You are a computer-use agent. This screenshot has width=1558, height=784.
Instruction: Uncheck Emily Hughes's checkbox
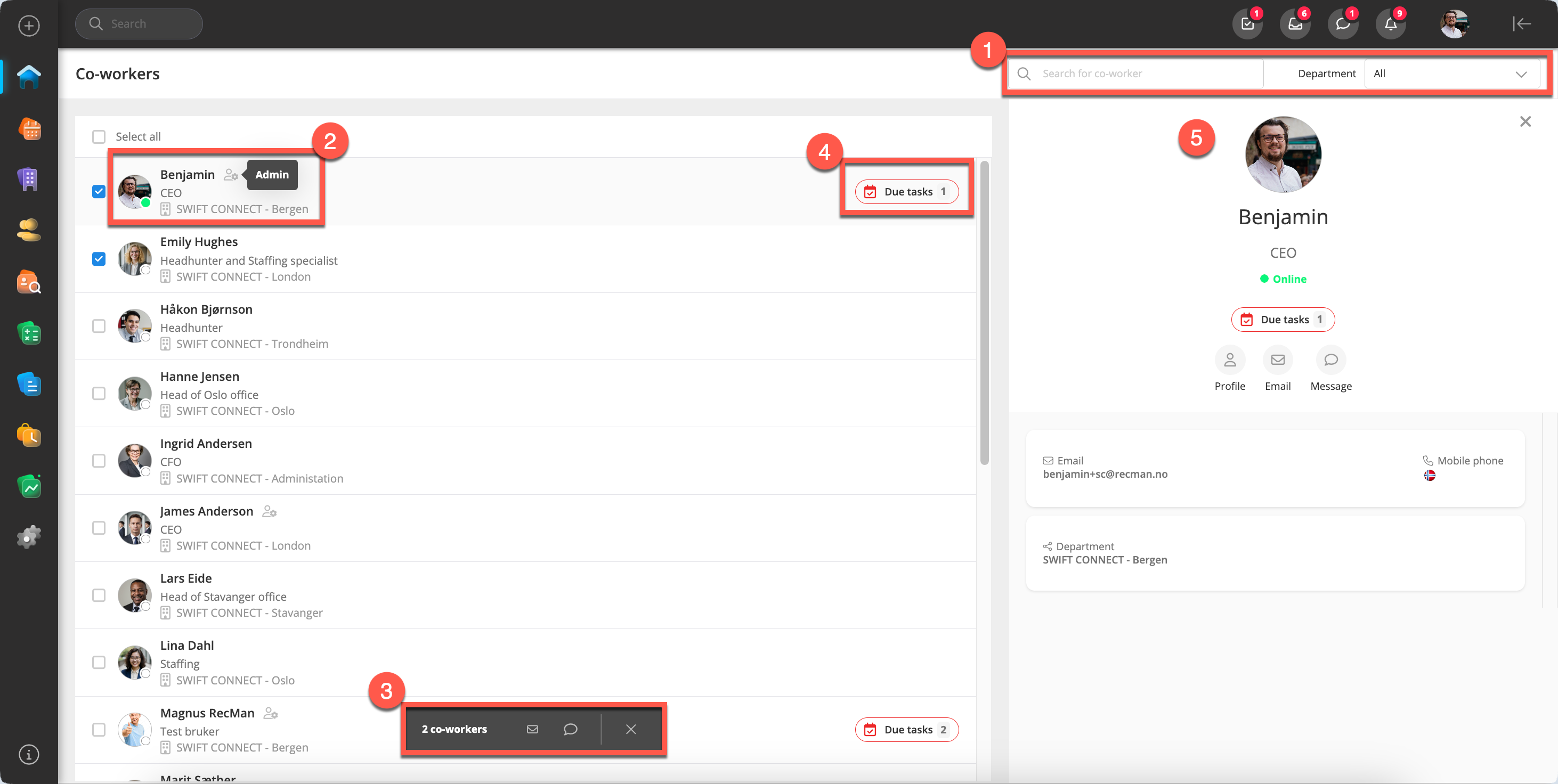click(x=99, y=259)
